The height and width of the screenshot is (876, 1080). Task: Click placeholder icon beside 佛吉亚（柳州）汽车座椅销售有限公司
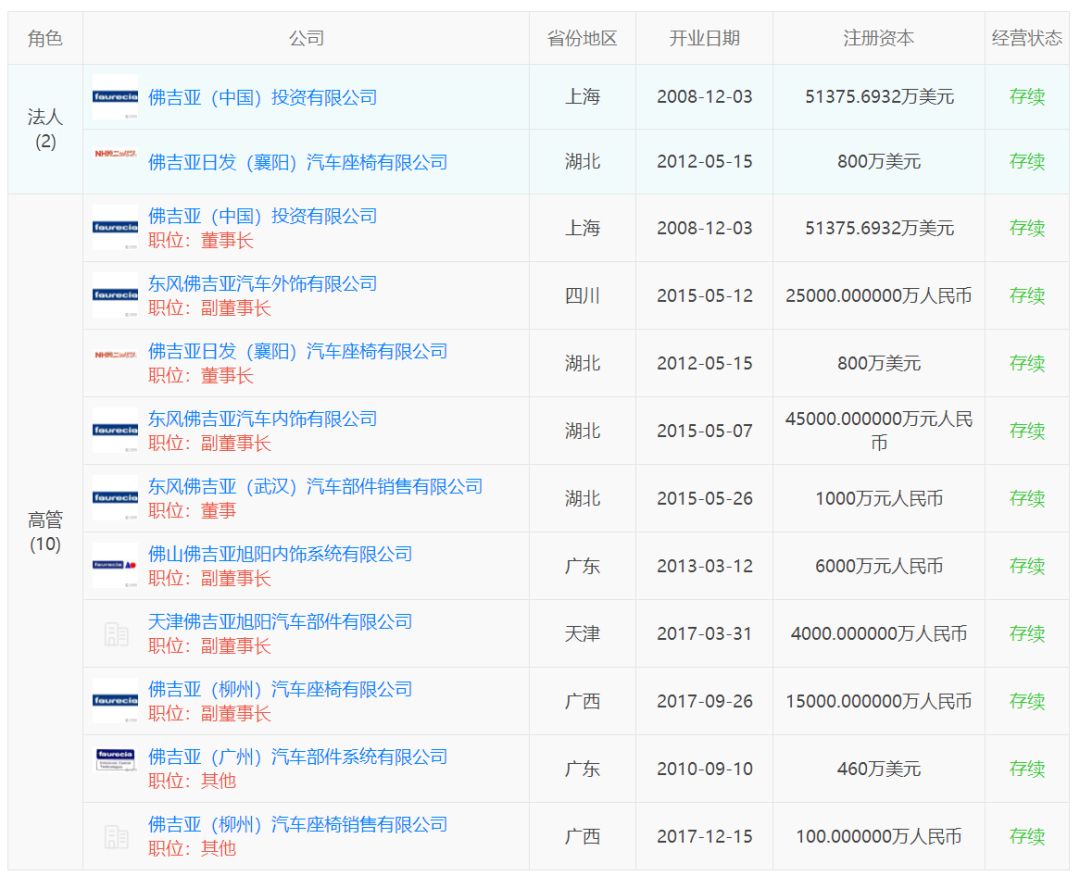coord(115,836)
